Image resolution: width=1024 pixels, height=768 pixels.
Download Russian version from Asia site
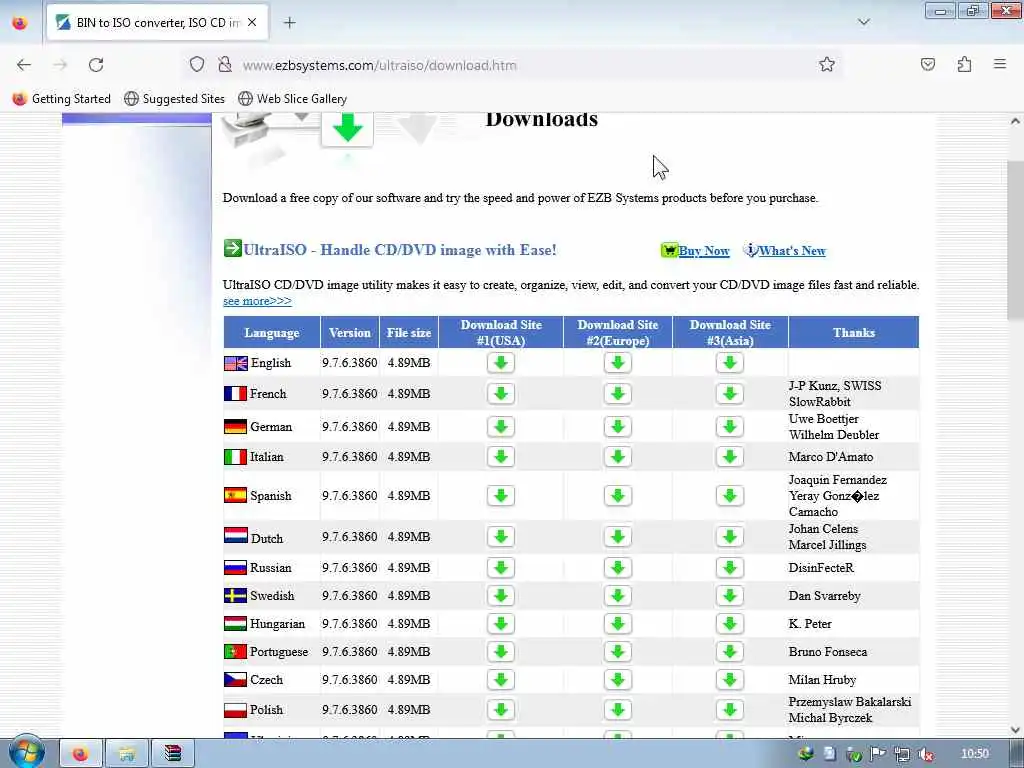point(729,568)
